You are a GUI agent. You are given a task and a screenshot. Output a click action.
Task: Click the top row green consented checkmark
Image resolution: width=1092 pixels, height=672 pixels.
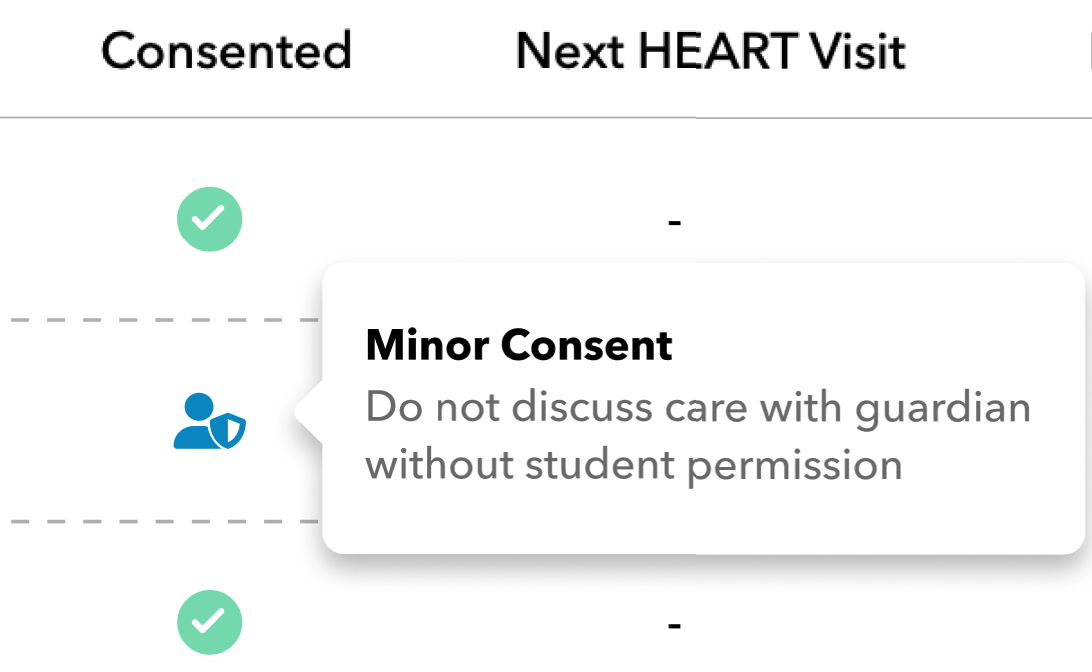[209, 219]
